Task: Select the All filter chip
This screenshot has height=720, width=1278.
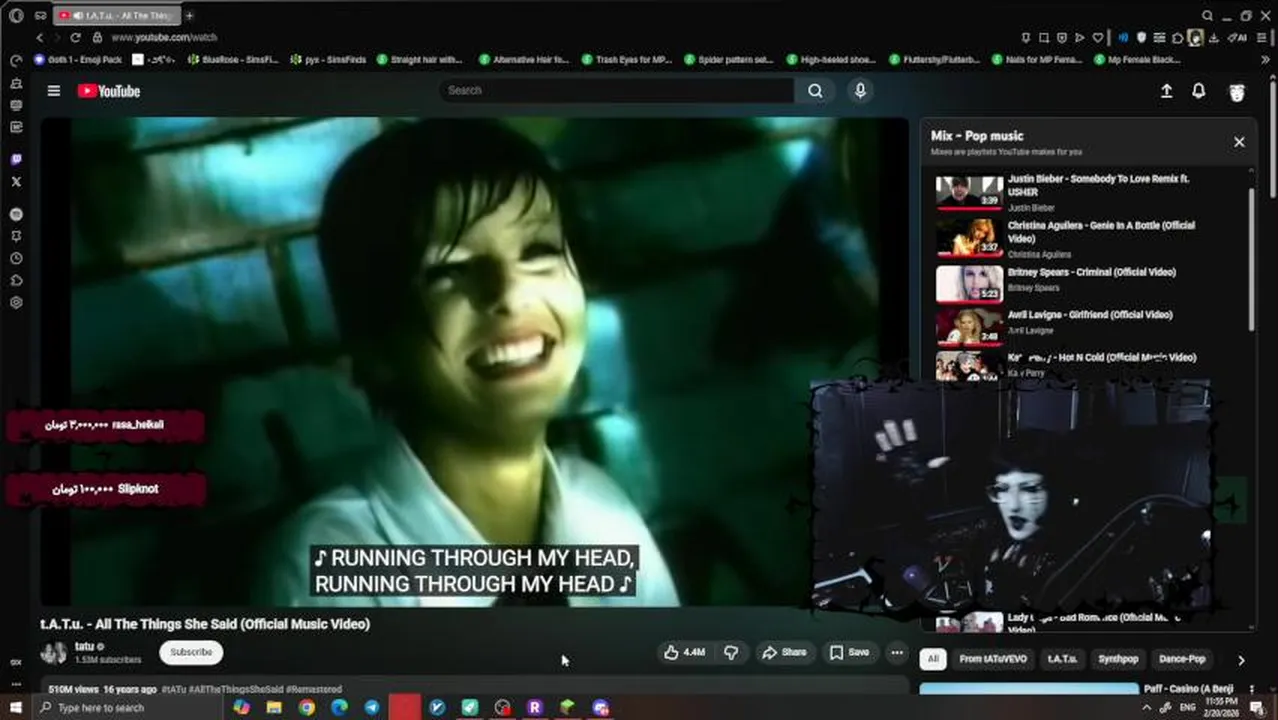Action: 933,659
